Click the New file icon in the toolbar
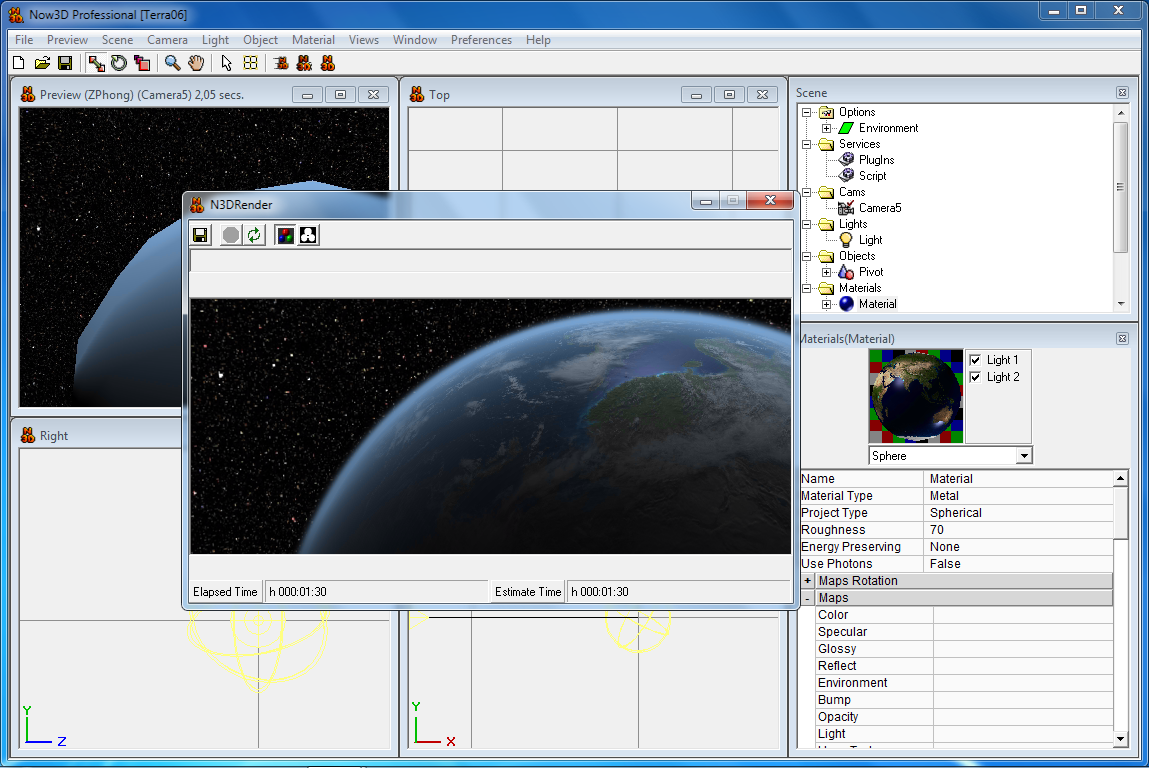This screenshot has height=768, width=1149. pos(18,63)
